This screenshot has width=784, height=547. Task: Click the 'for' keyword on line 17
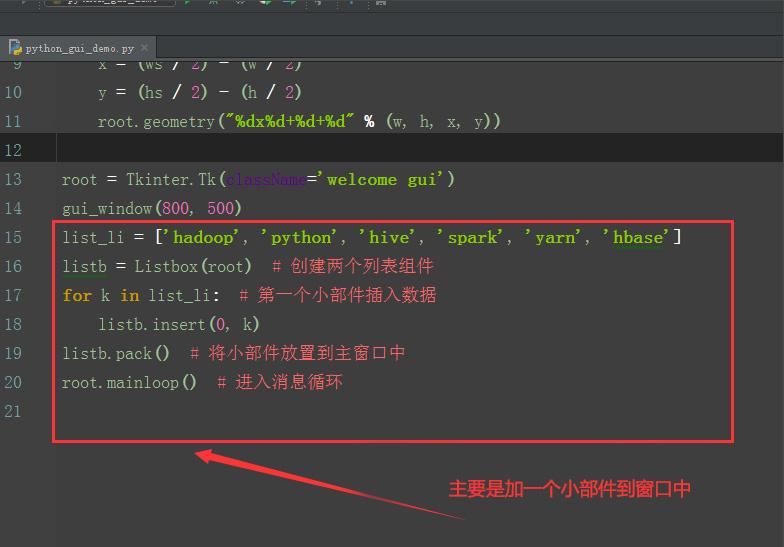(77, 295)
